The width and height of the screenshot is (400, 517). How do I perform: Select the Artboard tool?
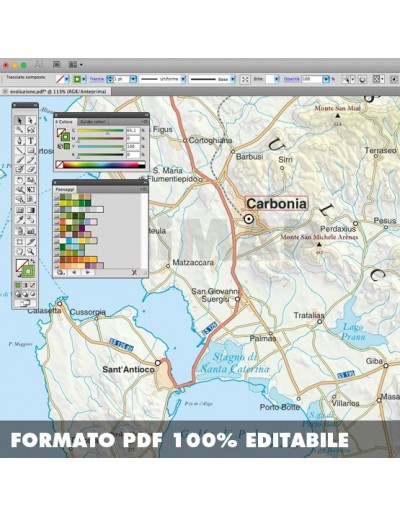(20, 241)
